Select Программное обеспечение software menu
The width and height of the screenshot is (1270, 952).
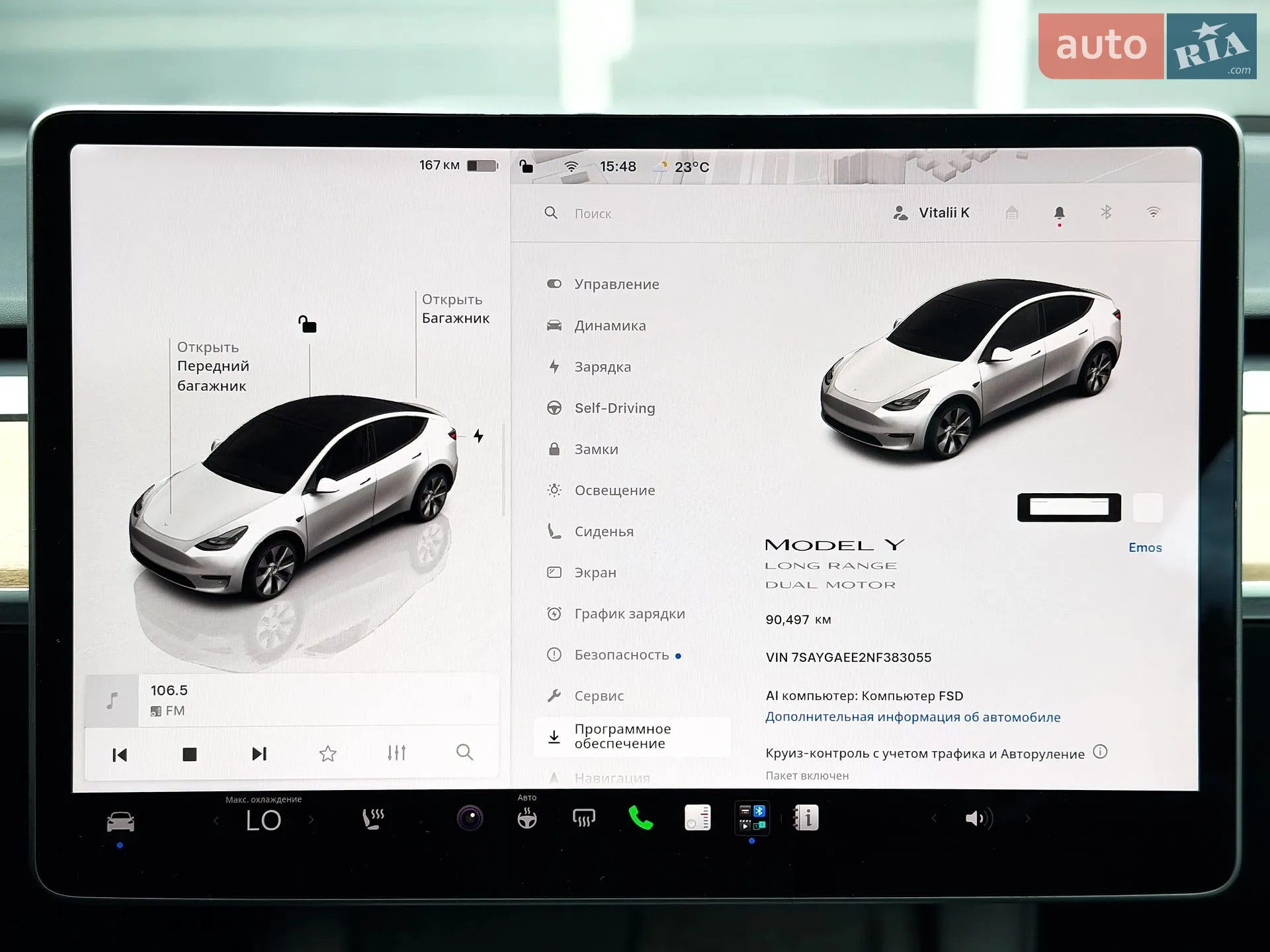coord(633,736)
